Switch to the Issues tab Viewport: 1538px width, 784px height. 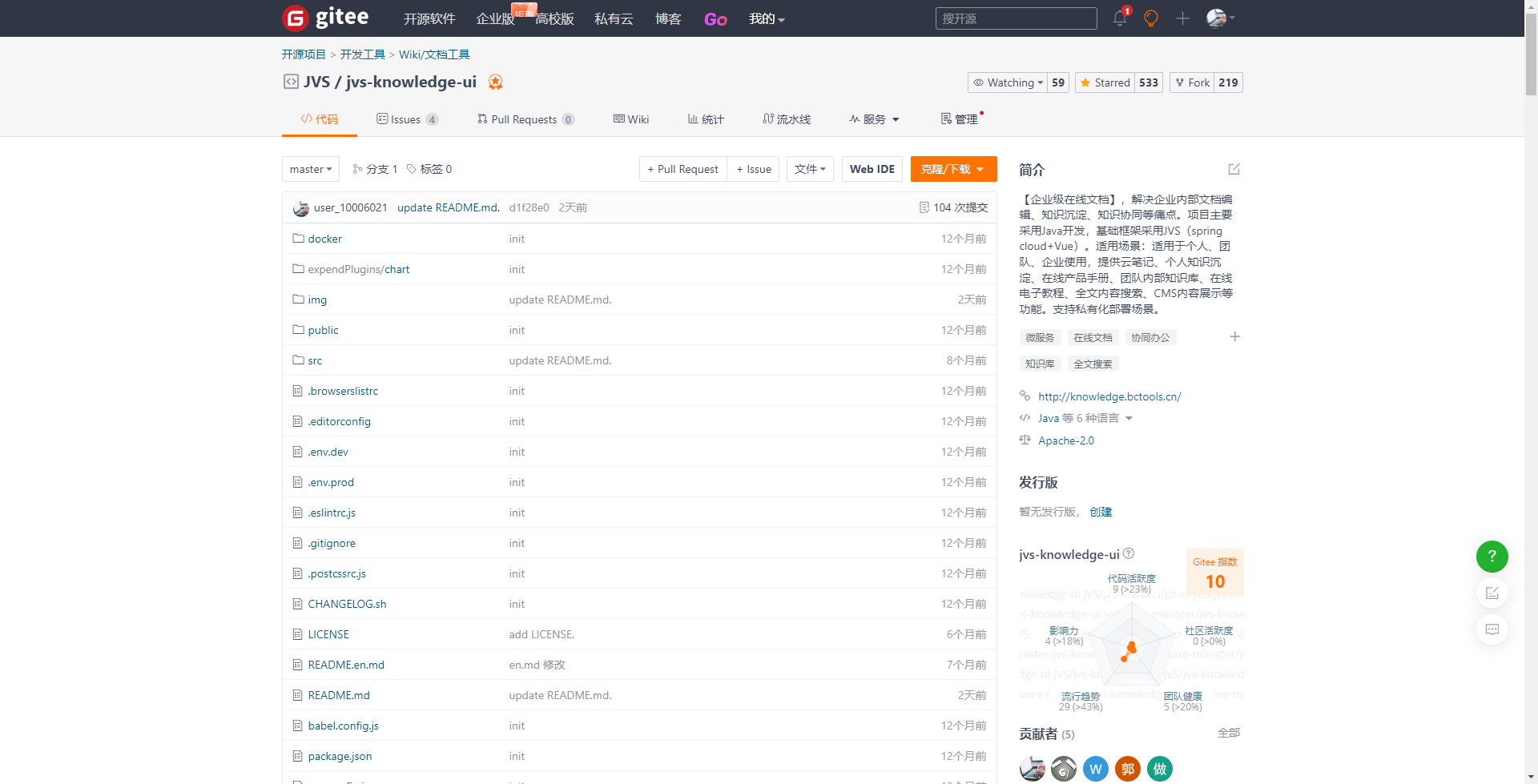407,119
